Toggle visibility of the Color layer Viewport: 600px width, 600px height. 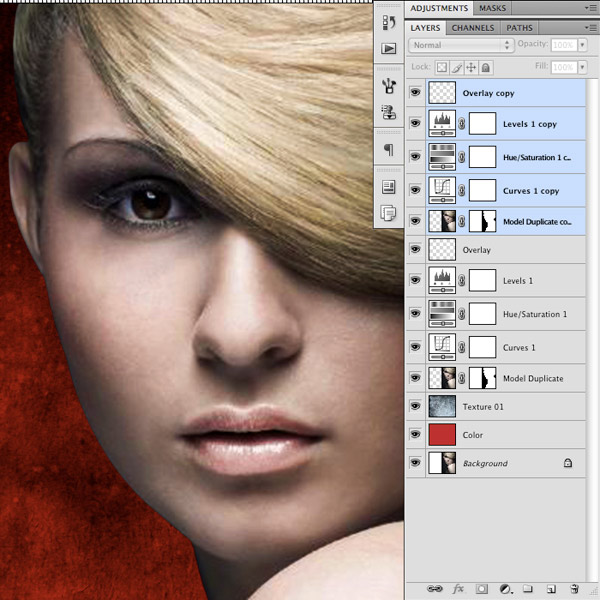click(x=416, y=435)
